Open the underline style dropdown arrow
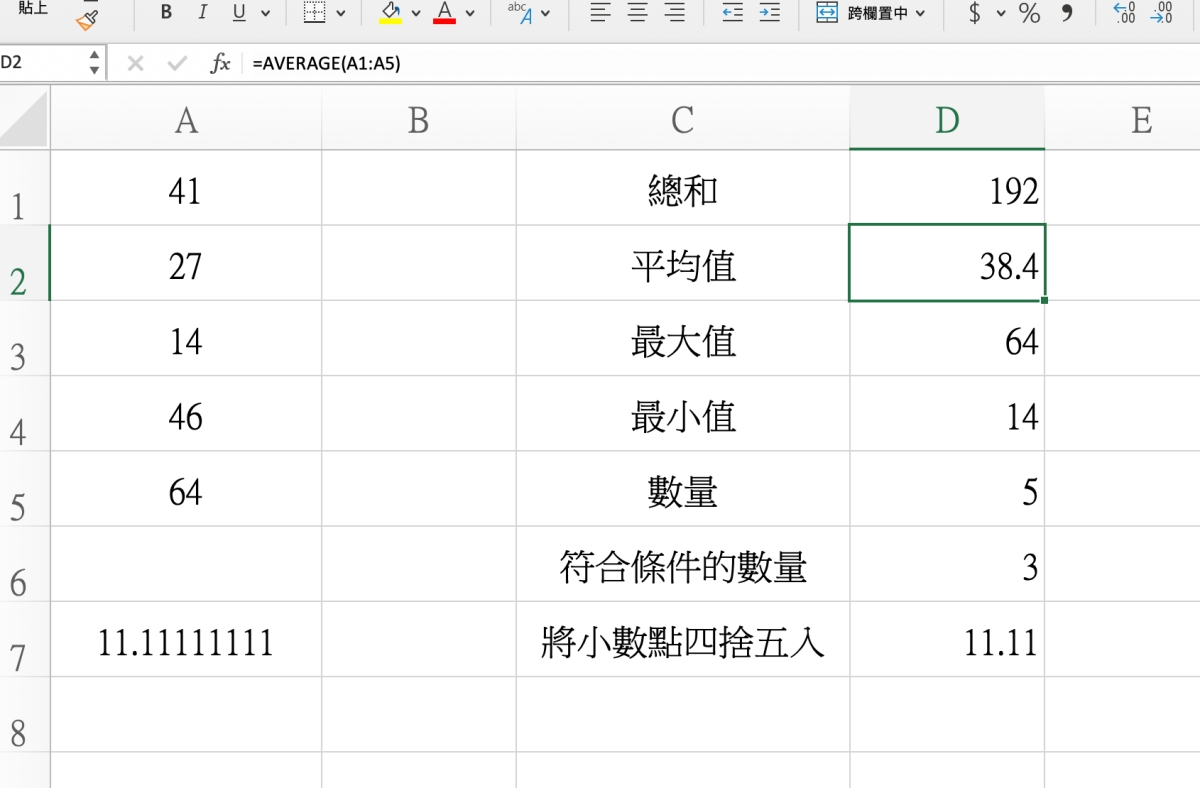 point(265,14)
